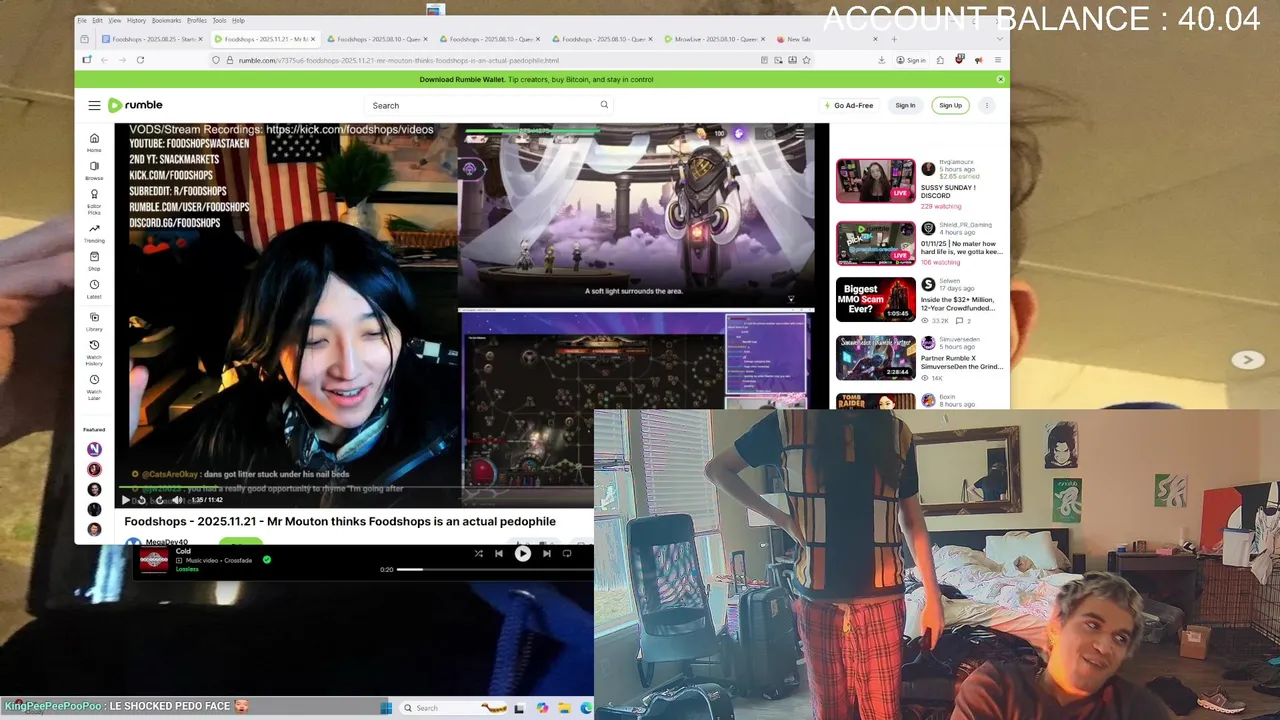
Task: Open Partner Rumble X SimuverseDen thumbnail
Action: coord(875,357)
